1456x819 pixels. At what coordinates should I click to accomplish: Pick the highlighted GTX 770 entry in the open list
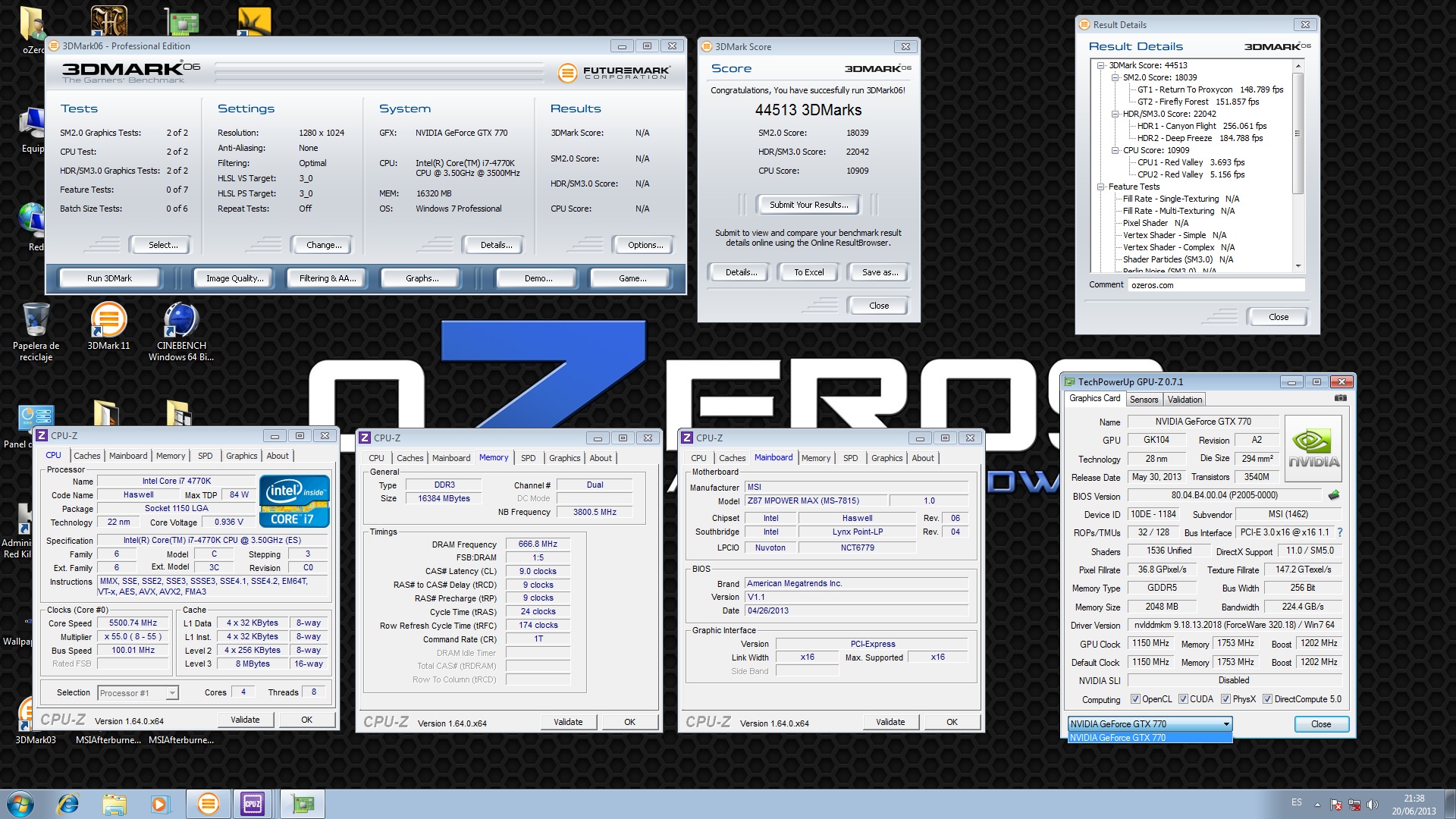pyautogui.click(x=1150, y=738)
